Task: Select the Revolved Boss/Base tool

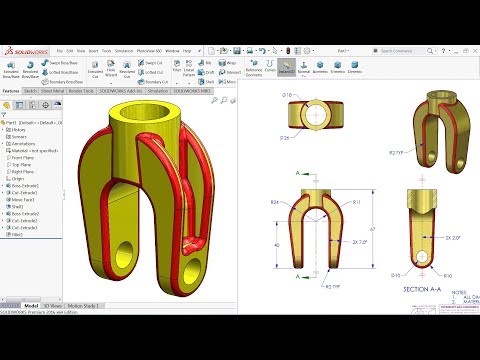Action: pyautogui.click(x=30, y=69)
